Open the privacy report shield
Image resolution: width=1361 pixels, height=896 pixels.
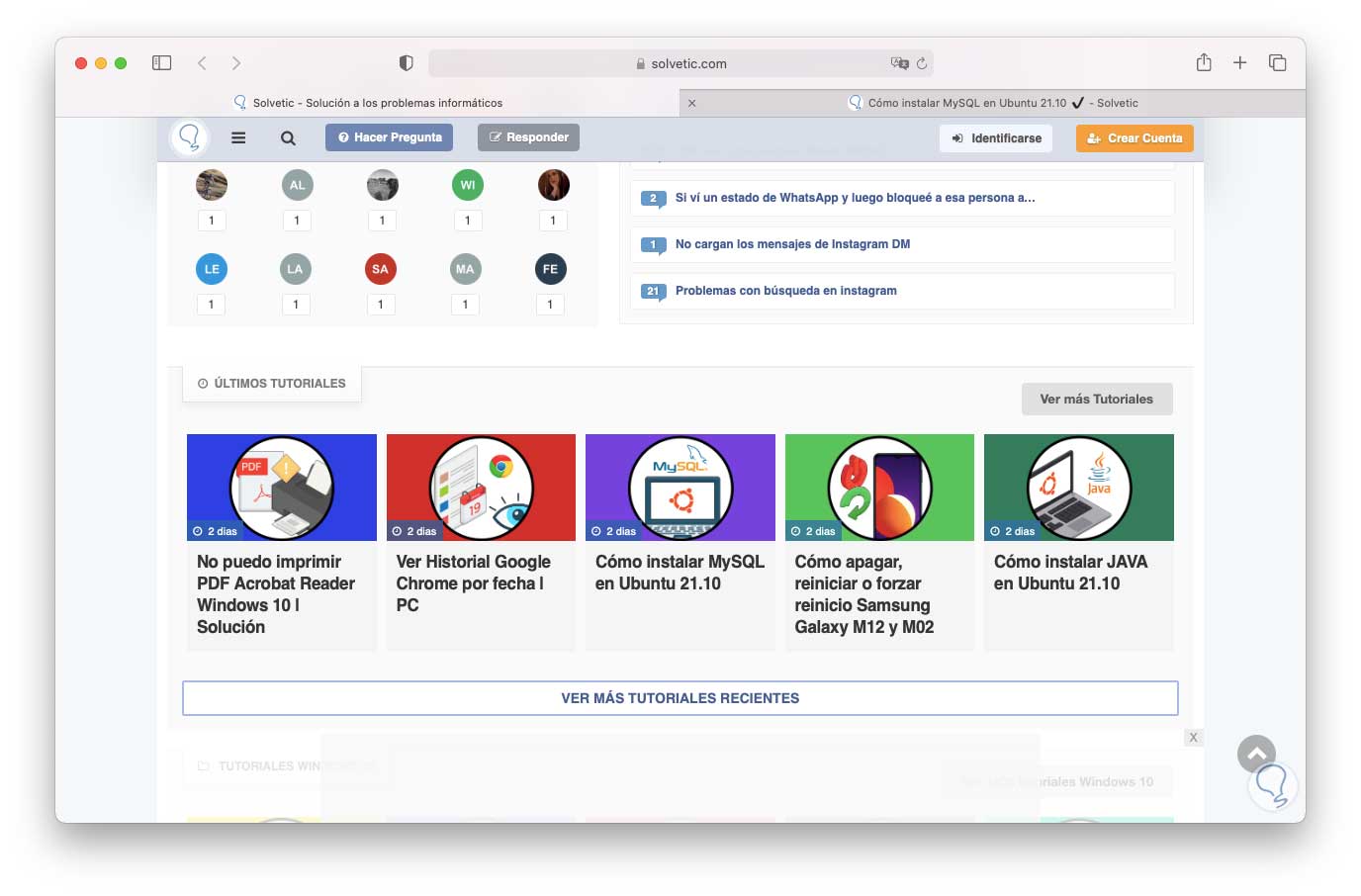tap(406, 63)
